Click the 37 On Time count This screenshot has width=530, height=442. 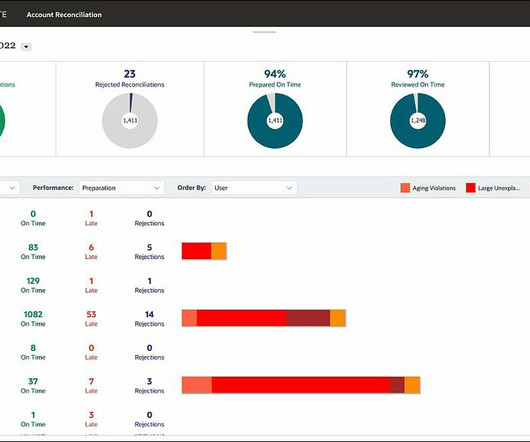pos(33,381)
